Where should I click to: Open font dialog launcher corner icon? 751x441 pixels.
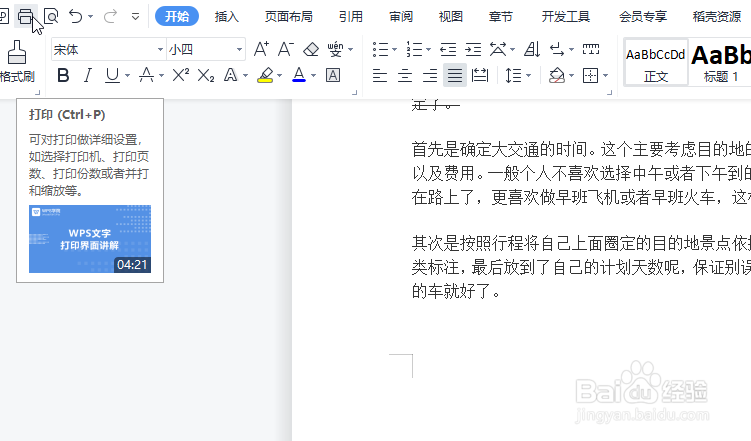(x=354, y=92)
